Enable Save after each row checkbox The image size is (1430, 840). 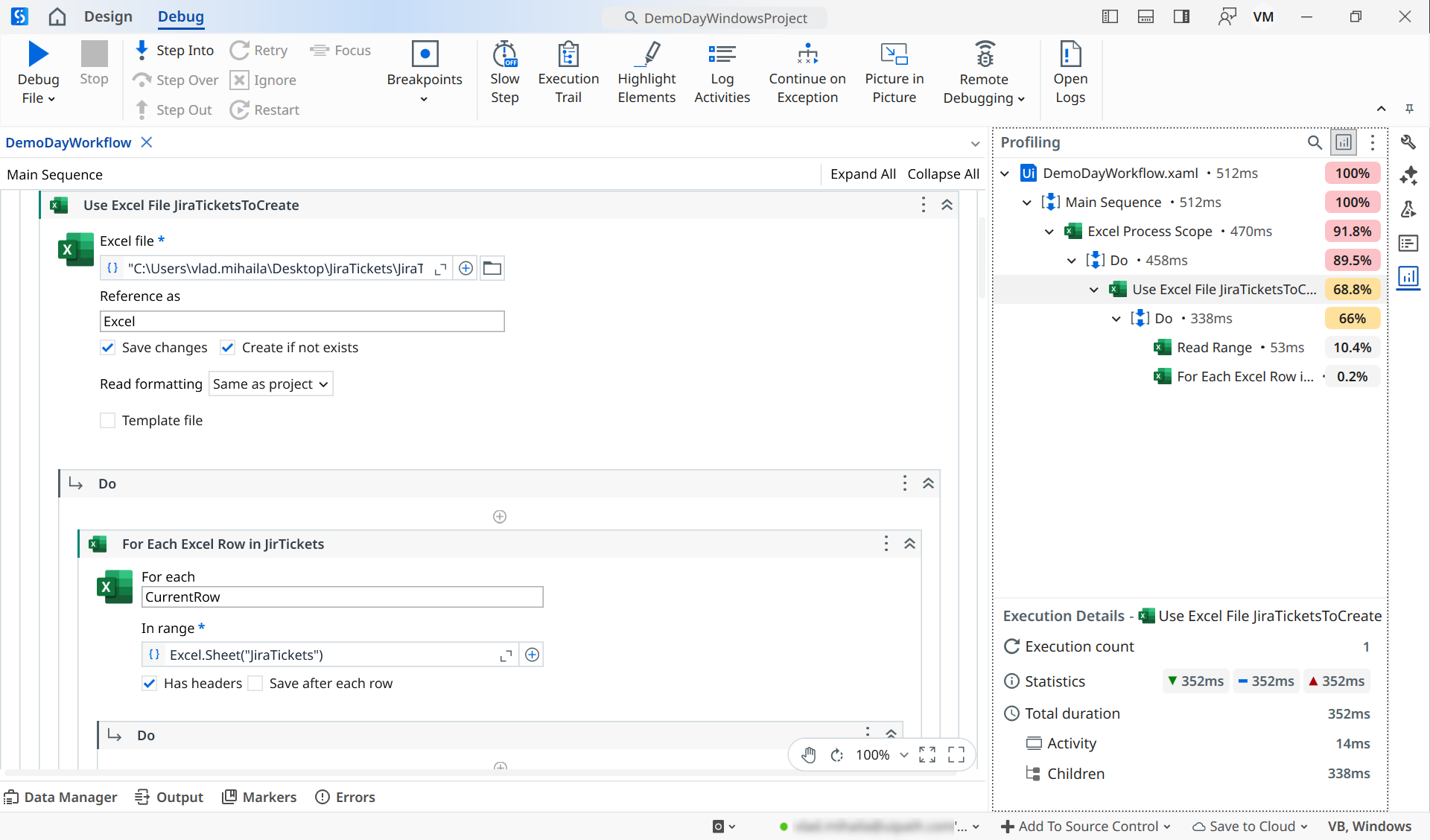click(255, 684)
